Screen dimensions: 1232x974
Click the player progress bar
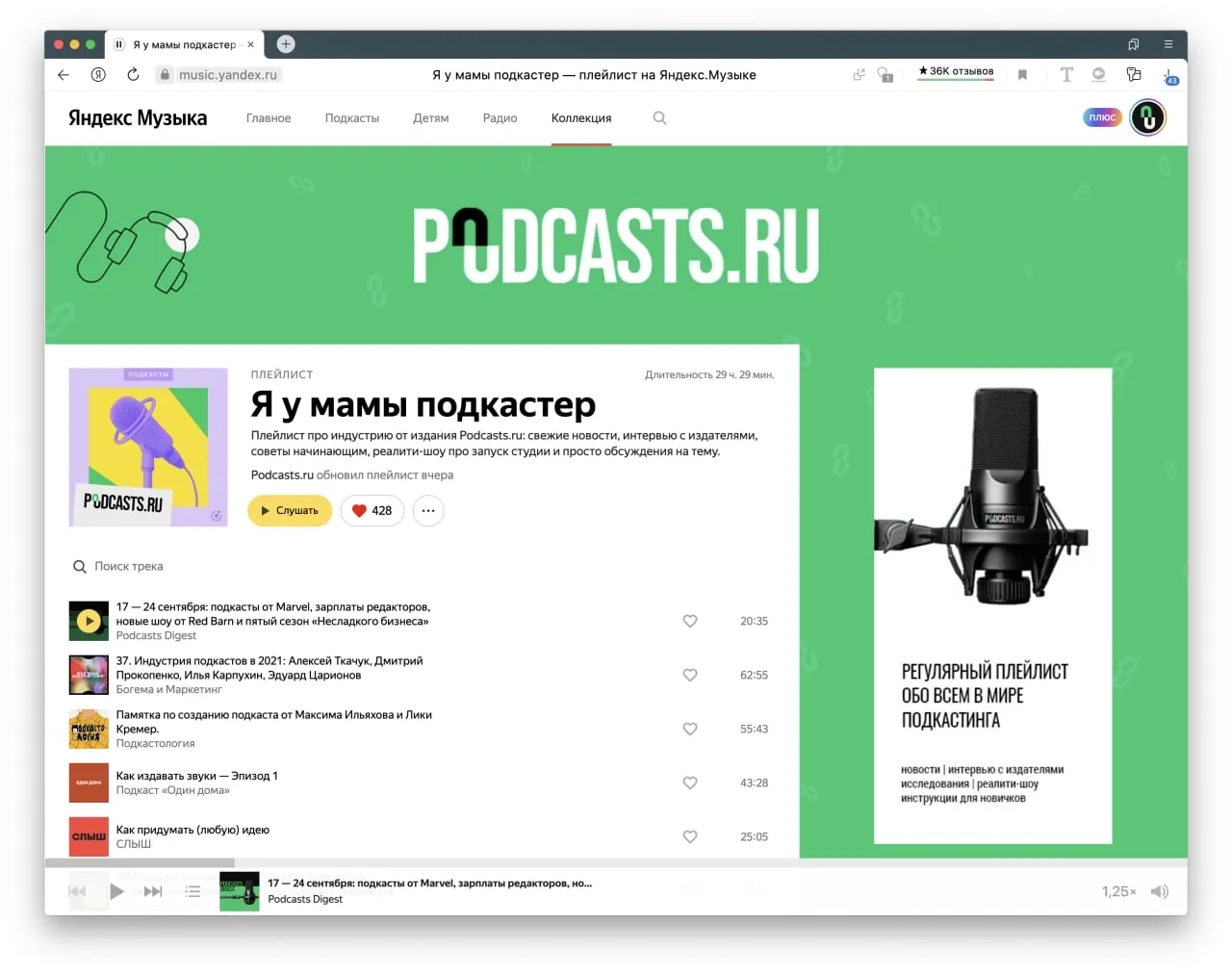click(616, 863)
